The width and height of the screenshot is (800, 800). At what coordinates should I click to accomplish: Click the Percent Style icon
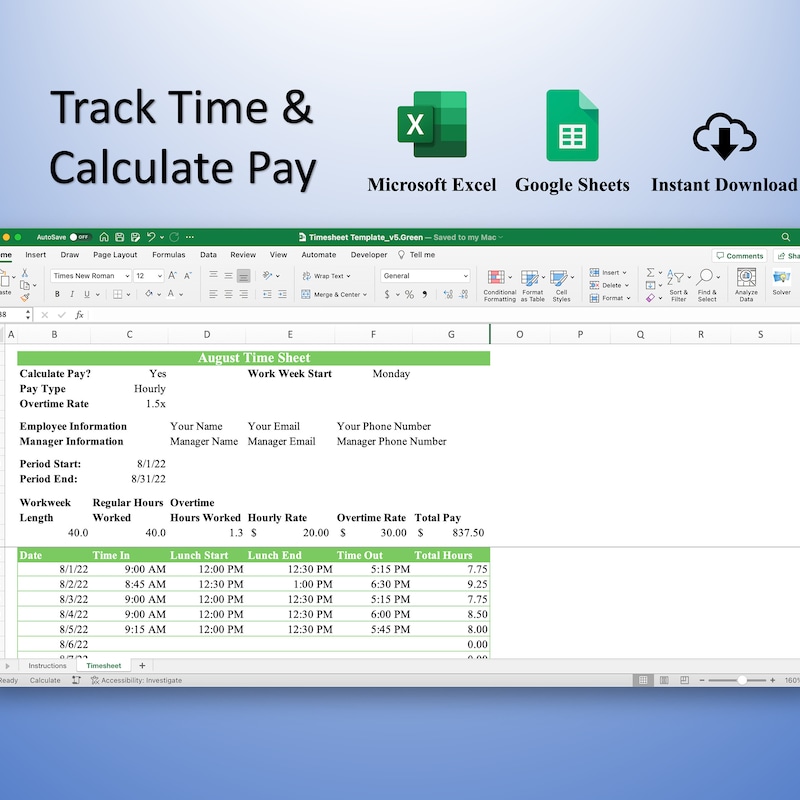(x=409, y=294)
